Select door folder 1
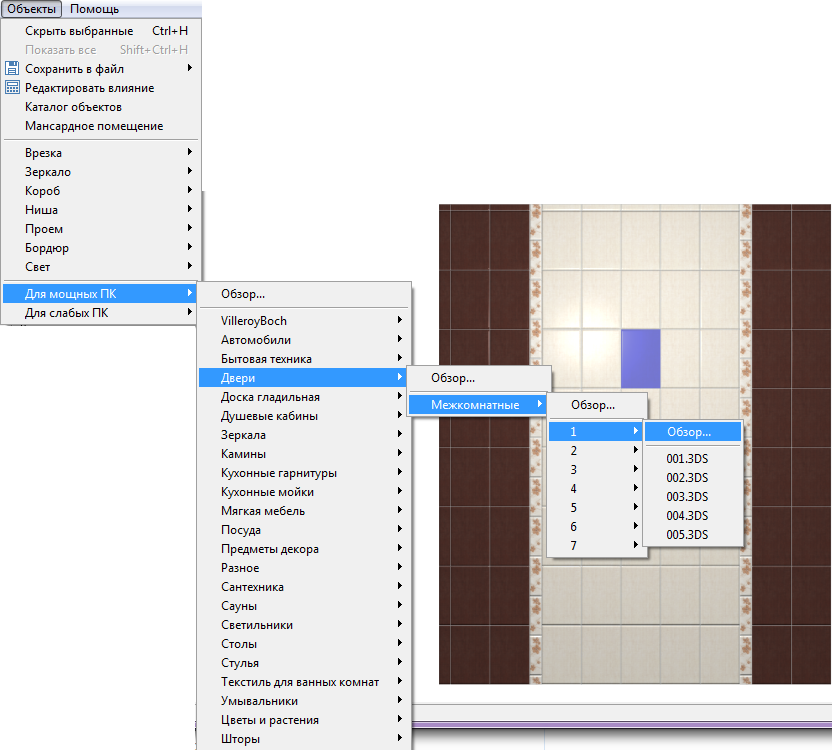 (595, 432)
